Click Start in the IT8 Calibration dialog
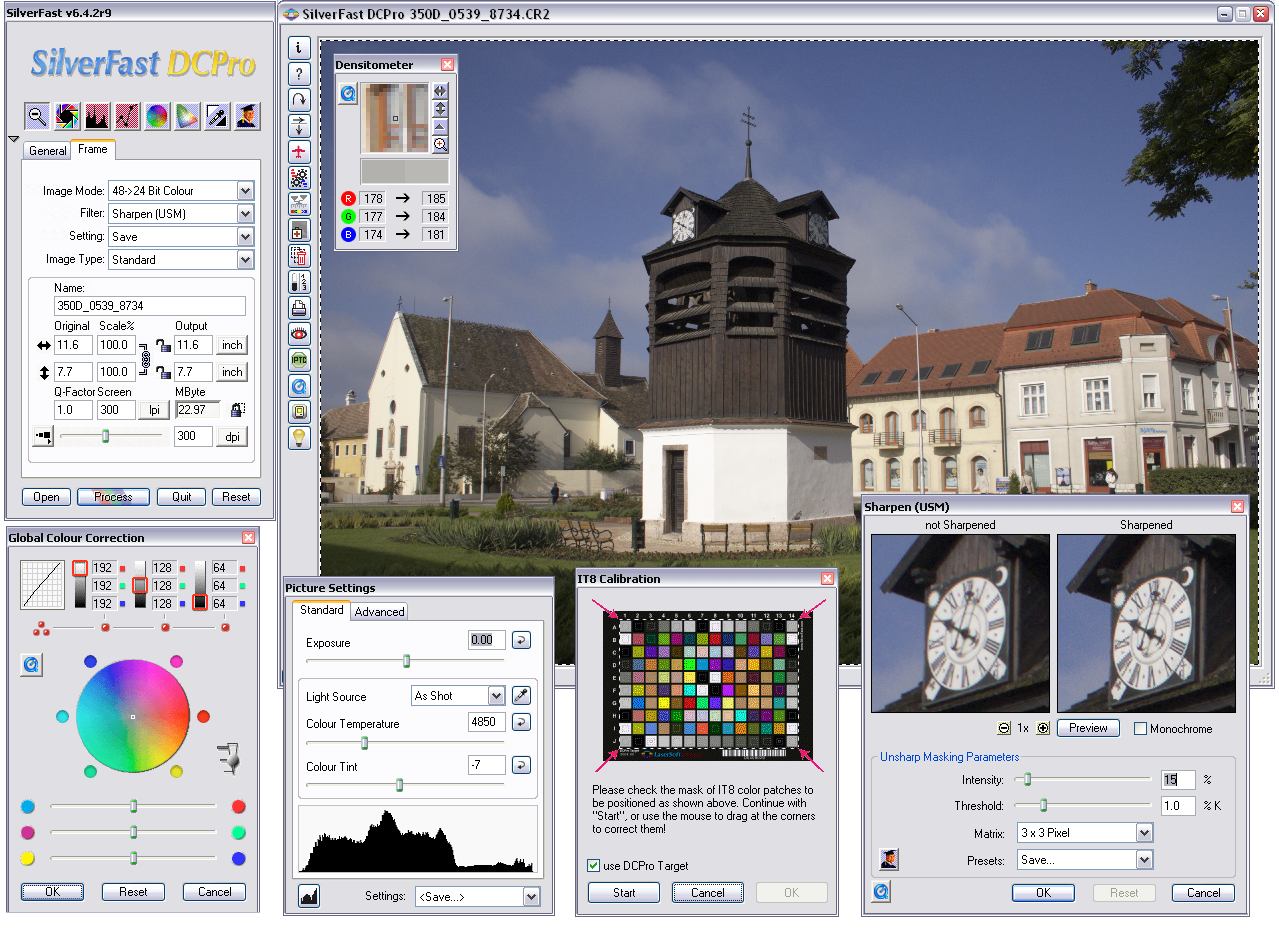Image resolution: width=1279 pixels, height=934 pixels. coord(624,893)
